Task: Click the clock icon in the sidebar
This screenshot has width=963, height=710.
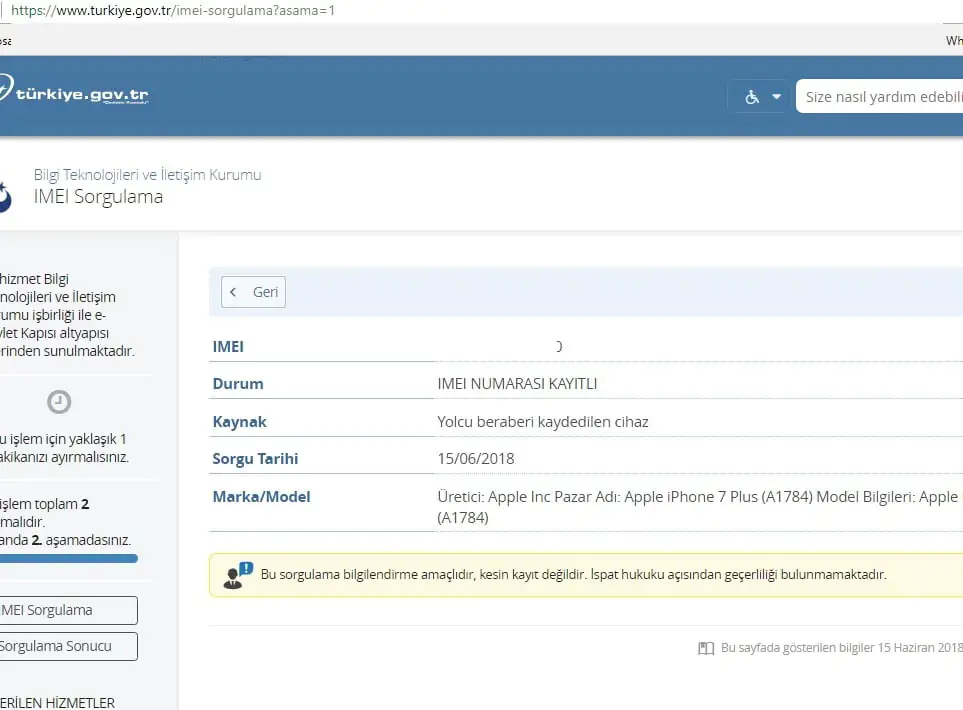Action: click(x=59, y=401)
